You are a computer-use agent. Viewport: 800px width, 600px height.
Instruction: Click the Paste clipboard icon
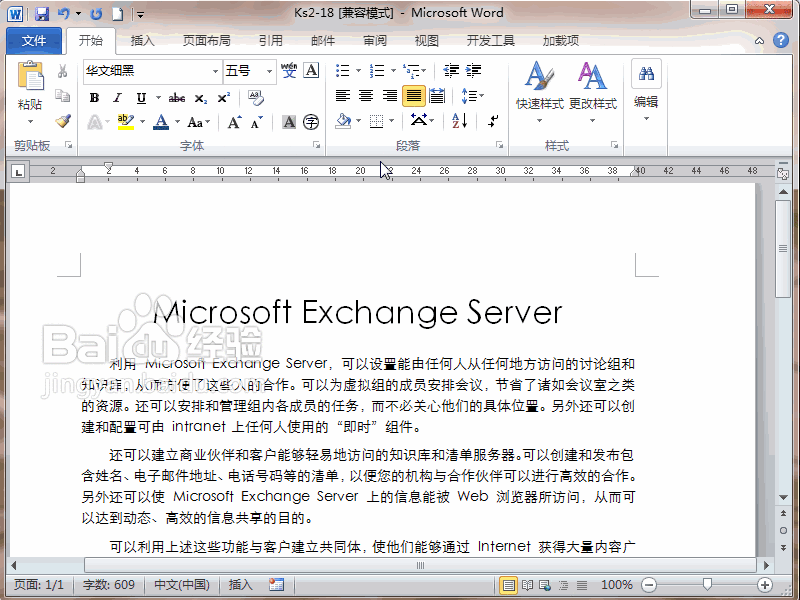pos(30,76)
